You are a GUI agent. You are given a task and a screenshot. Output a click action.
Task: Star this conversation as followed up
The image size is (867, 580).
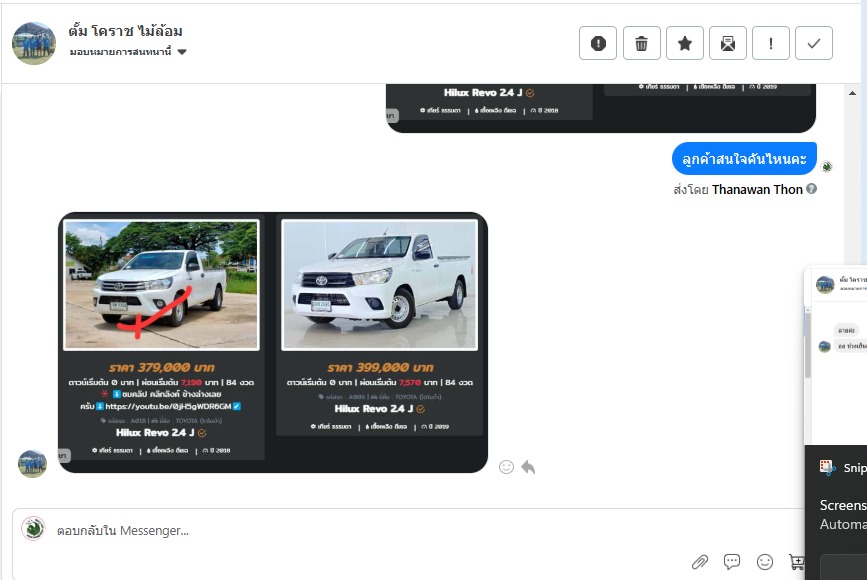pos(685,43)
